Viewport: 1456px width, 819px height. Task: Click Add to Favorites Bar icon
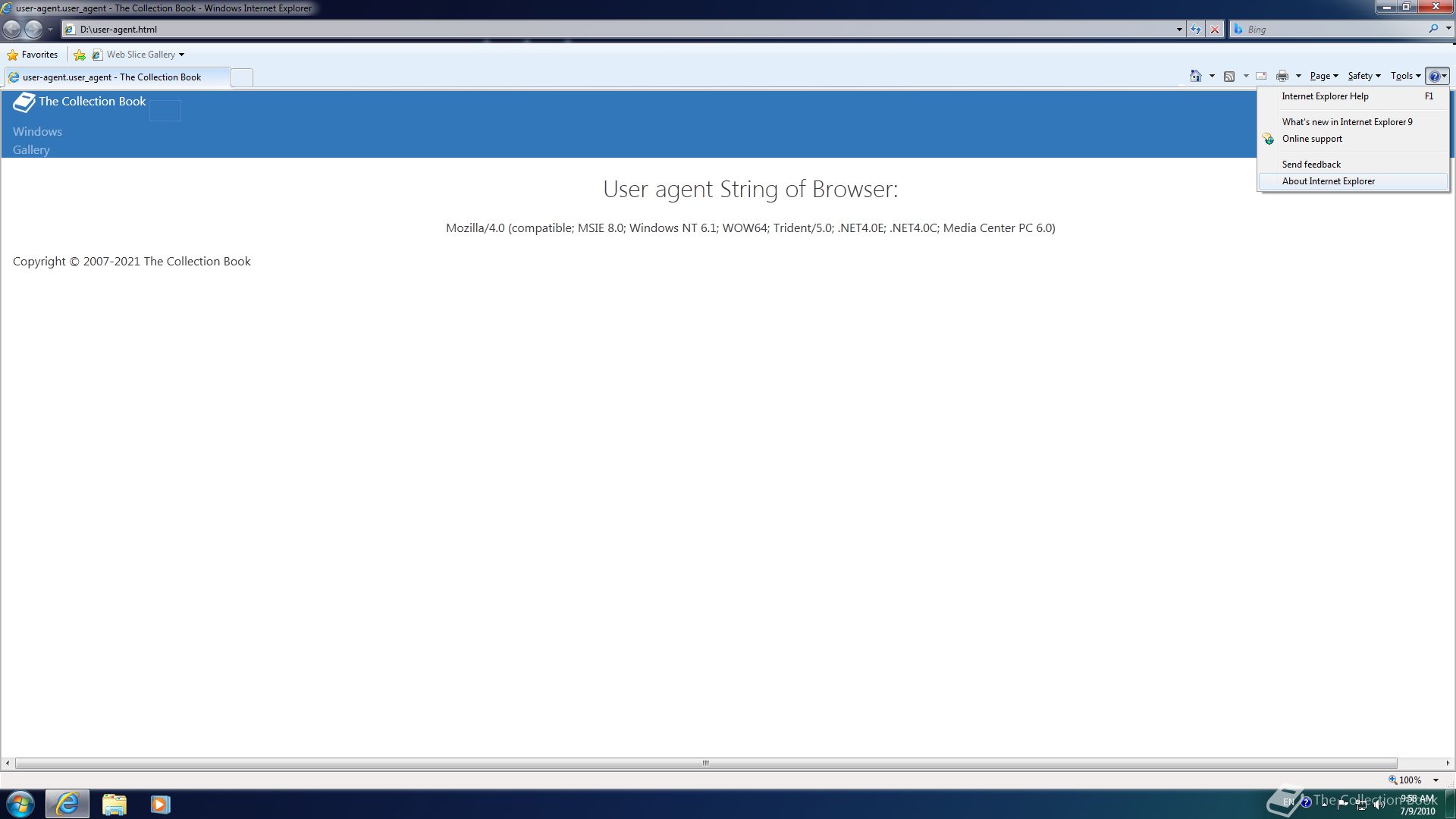point(80,55)
